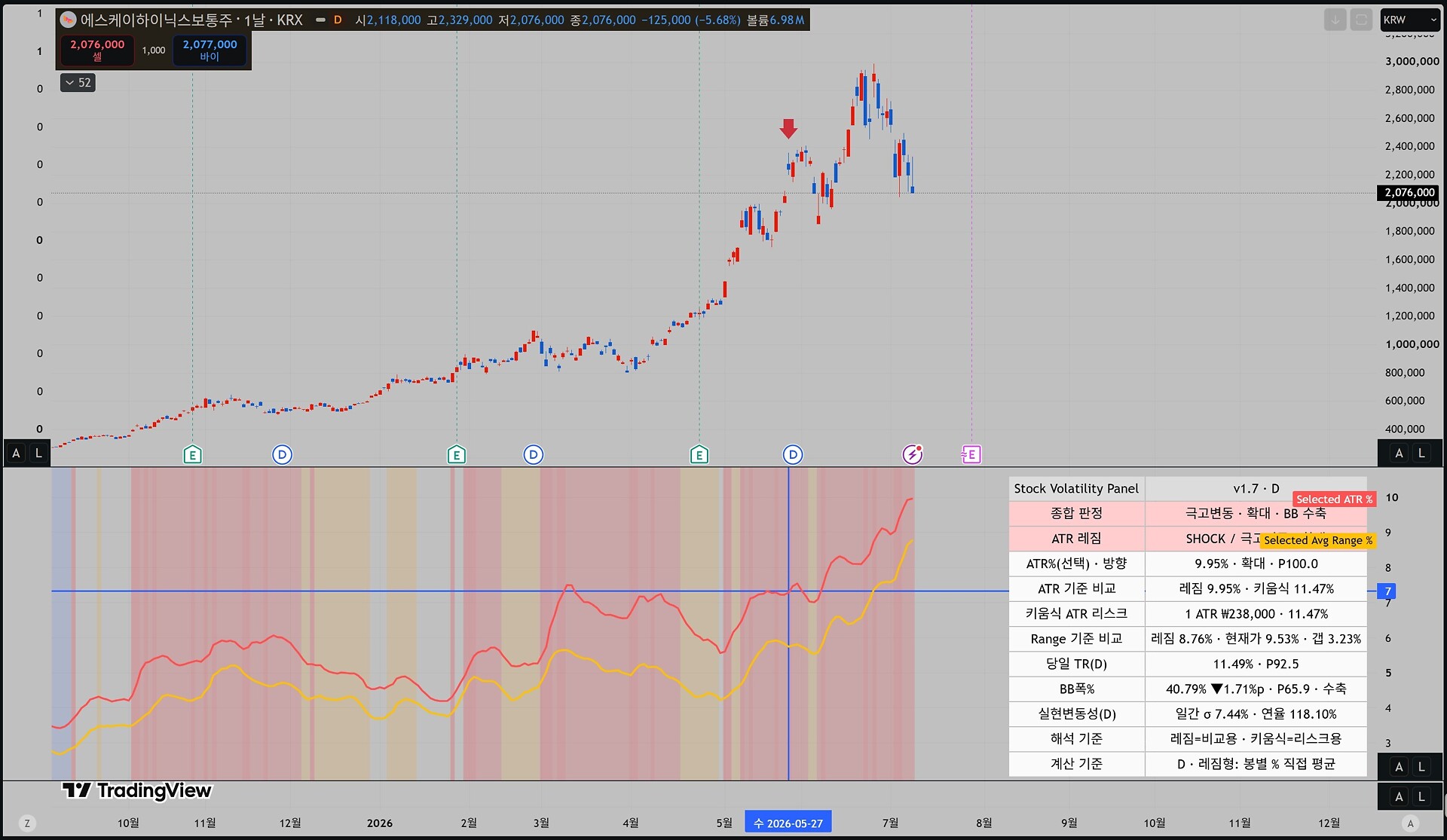Toggle auto scale A on main chart right
The image size is (1447, 840).
pyautogui.click(x=1399, y=453)
